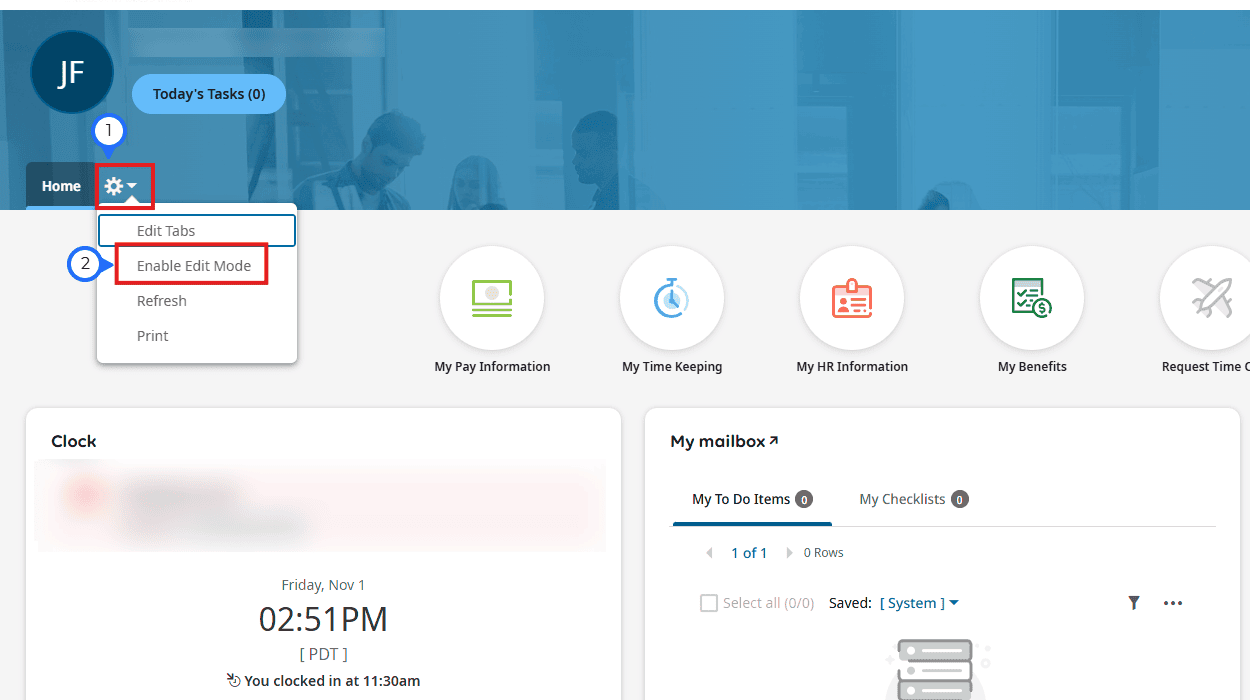Open My Time Keeping stopwatch icon

(x=672, y=298)
